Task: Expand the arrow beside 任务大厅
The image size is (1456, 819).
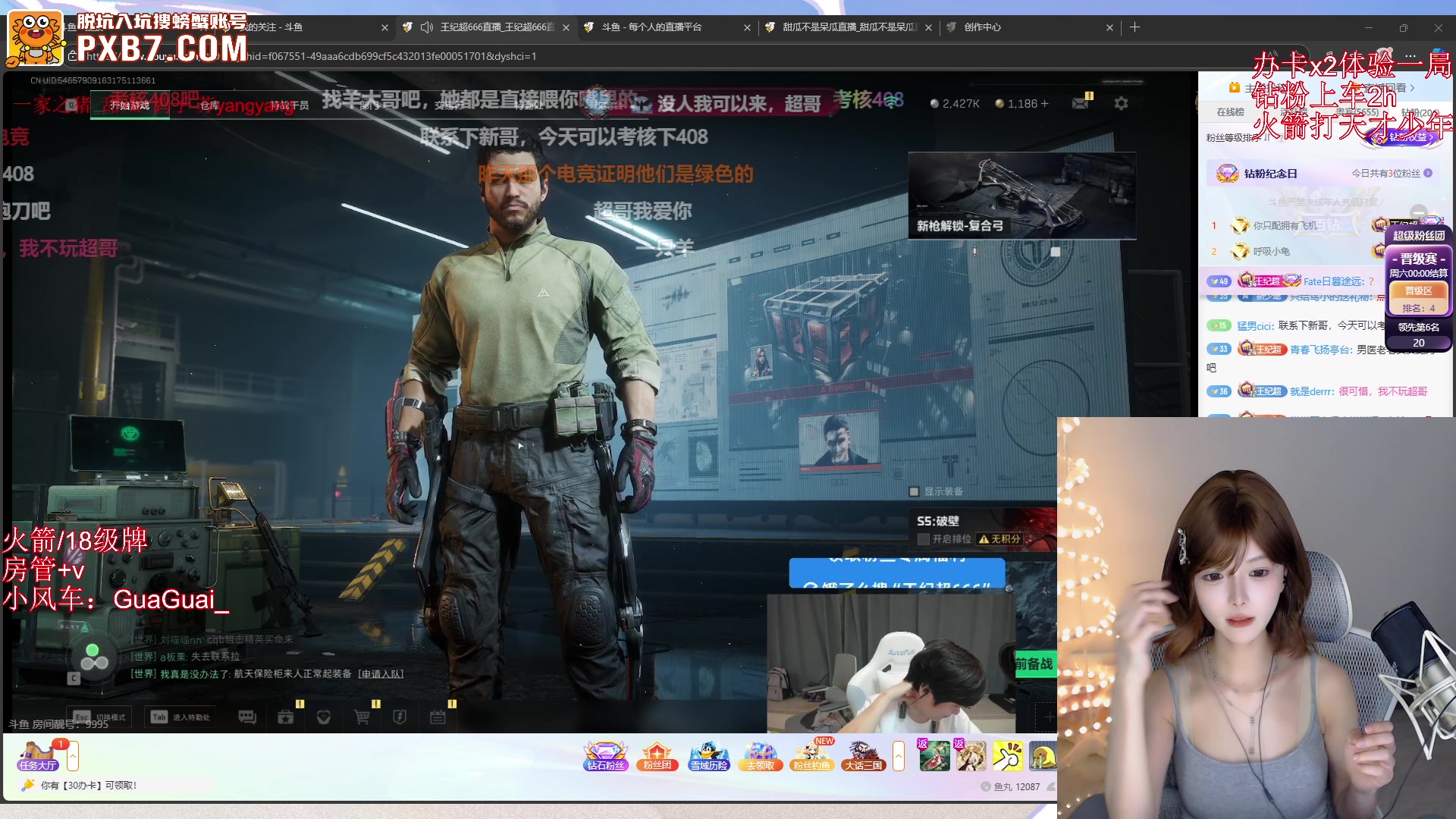Action: [73, 756]
